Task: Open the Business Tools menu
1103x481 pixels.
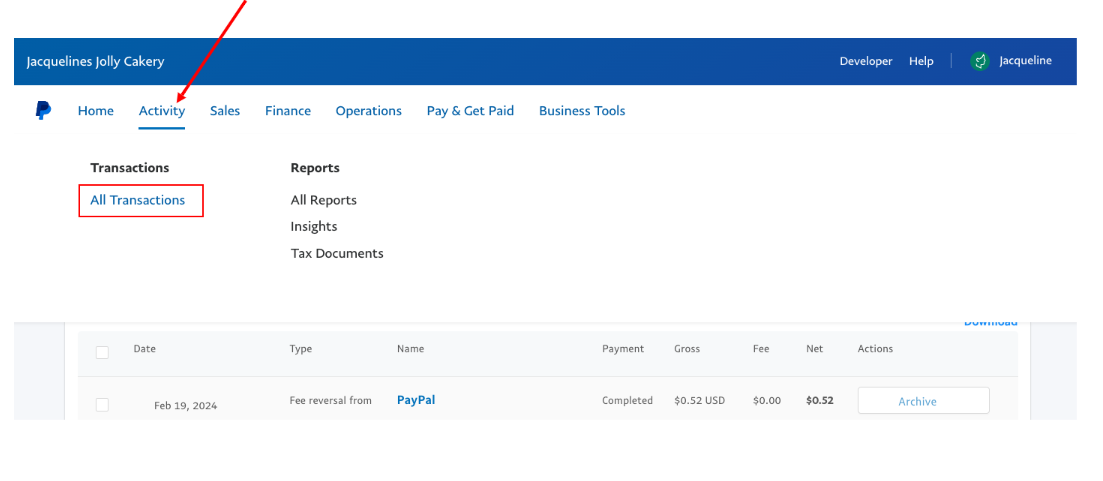Action: (x=582, y=111)
